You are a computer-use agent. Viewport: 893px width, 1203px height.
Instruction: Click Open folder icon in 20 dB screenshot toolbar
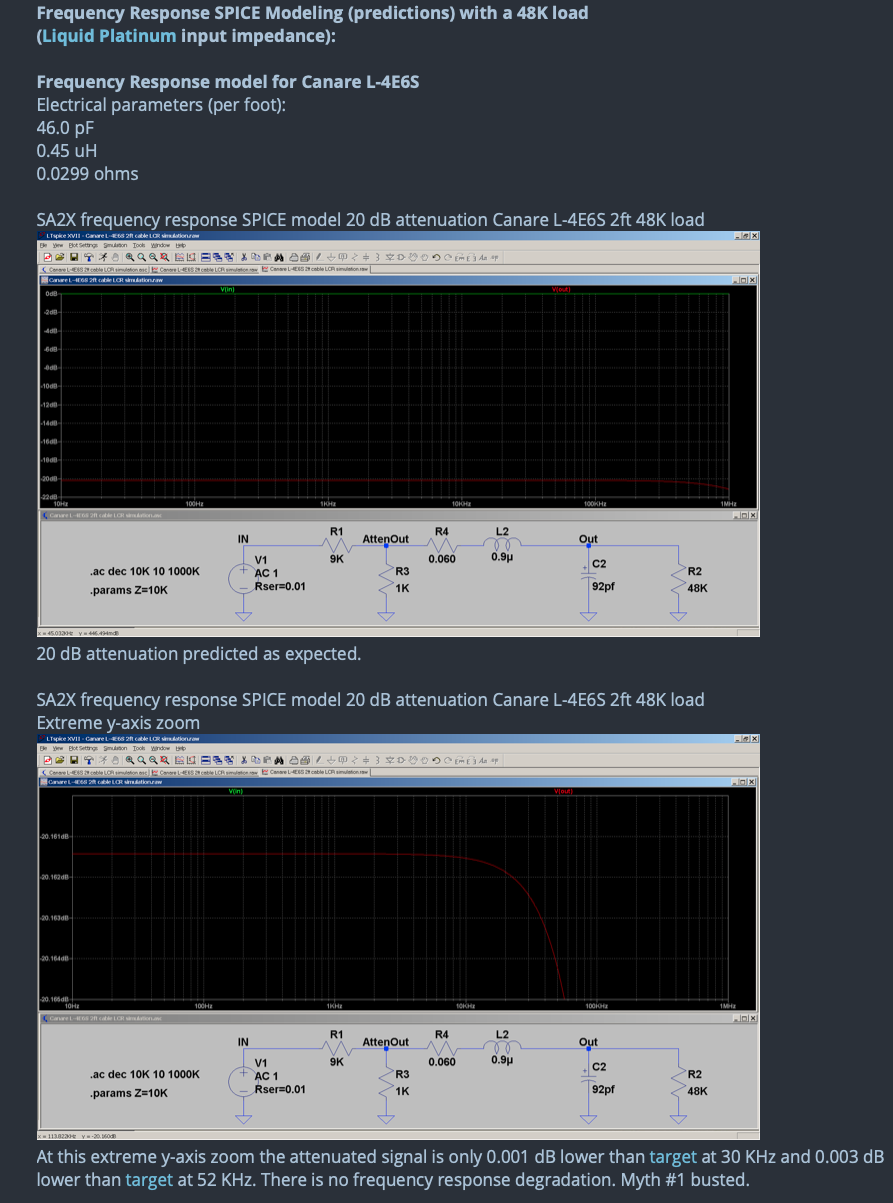[59, 257]
